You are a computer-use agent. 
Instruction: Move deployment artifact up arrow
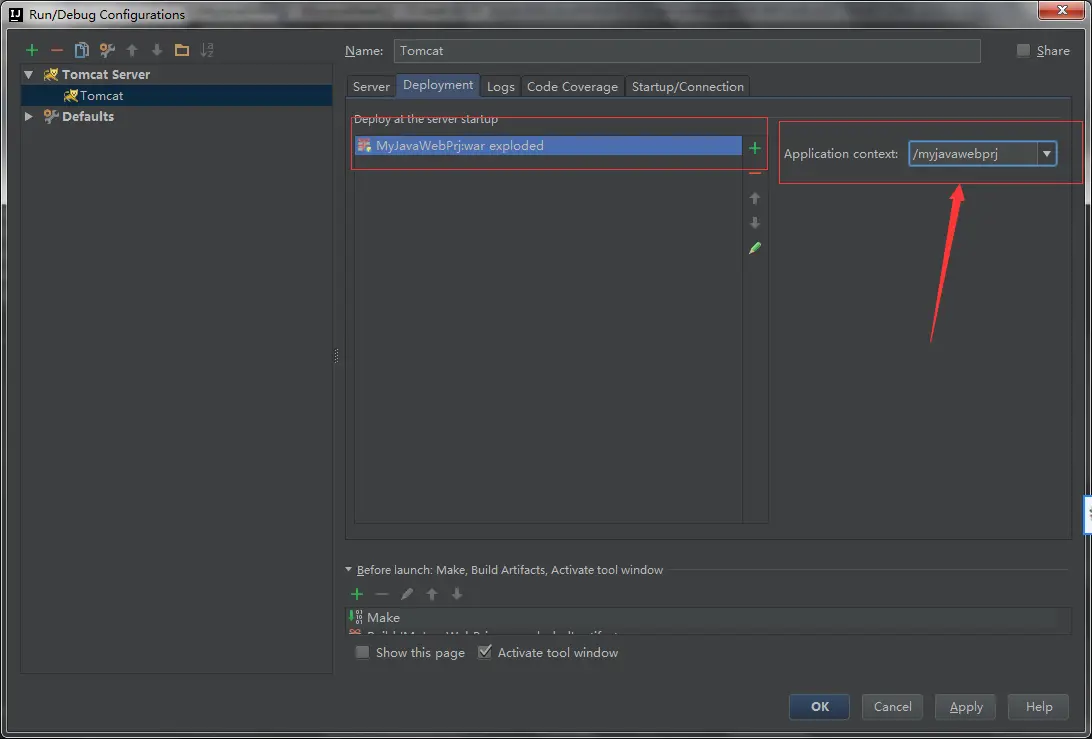pos(755,199)
